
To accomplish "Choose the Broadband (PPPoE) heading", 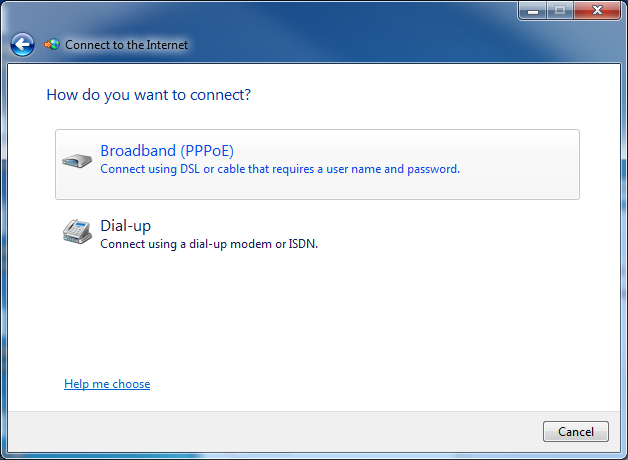I will pyautogui.click(x=167, y=151).
